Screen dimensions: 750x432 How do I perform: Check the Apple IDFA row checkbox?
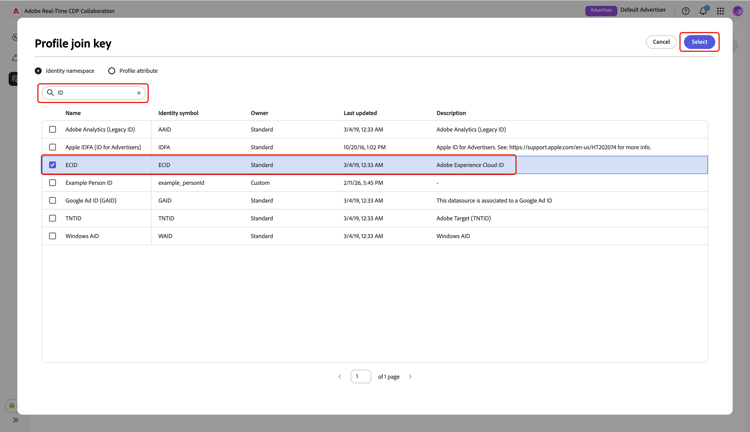click(53, 147)
